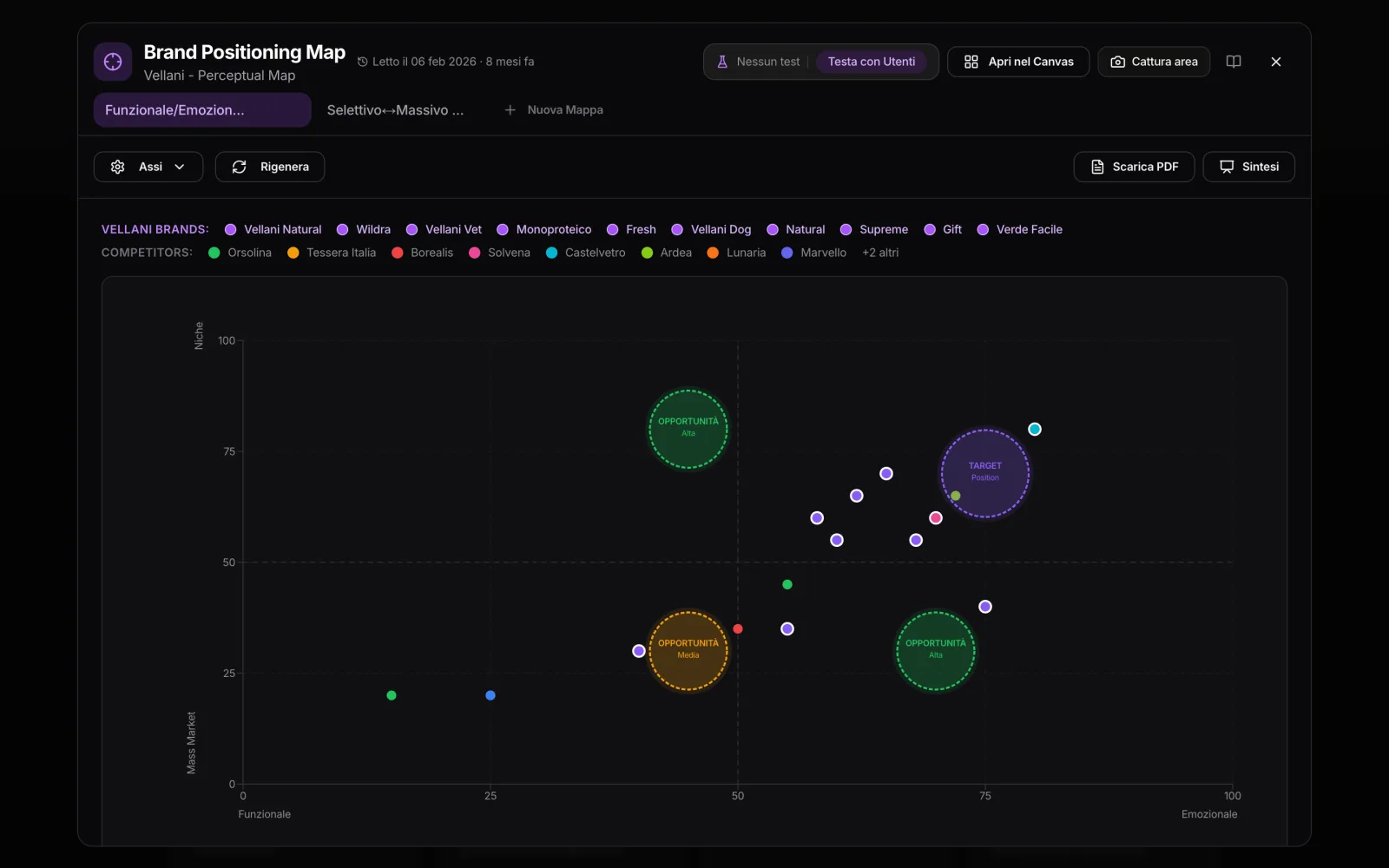Click the orange OPPORTUNITÀ Media circle
The height and width of the screenshot is (868, 1389).
(x=688, y=651)
